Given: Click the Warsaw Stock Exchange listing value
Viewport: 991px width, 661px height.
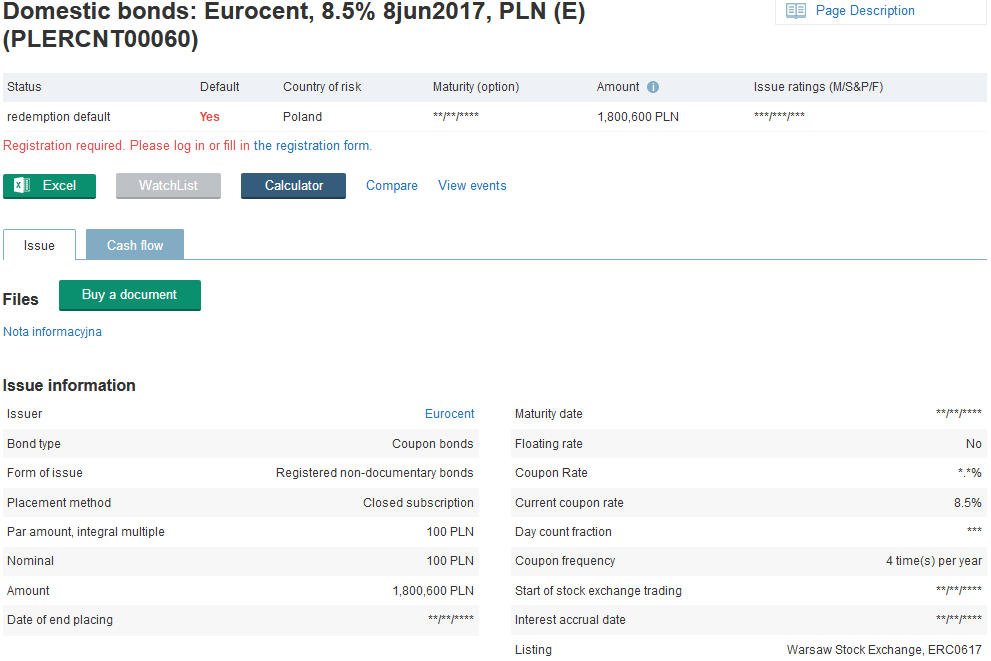Looking at the screenshot, I should tap(884, 650).
